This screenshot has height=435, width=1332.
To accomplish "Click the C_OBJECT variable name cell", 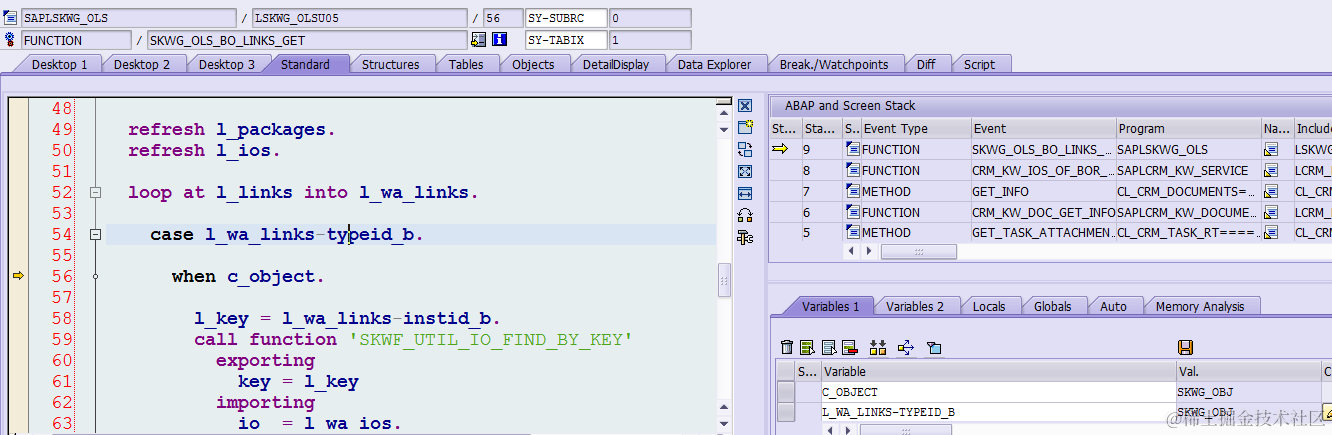I will pos(998,392).
